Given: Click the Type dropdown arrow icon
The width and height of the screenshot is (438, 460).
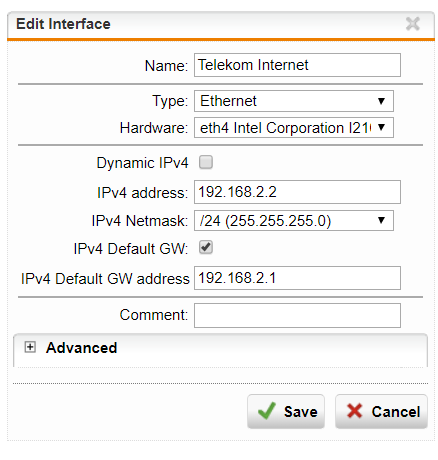Looking at the screenshot, I should point(381,101).
